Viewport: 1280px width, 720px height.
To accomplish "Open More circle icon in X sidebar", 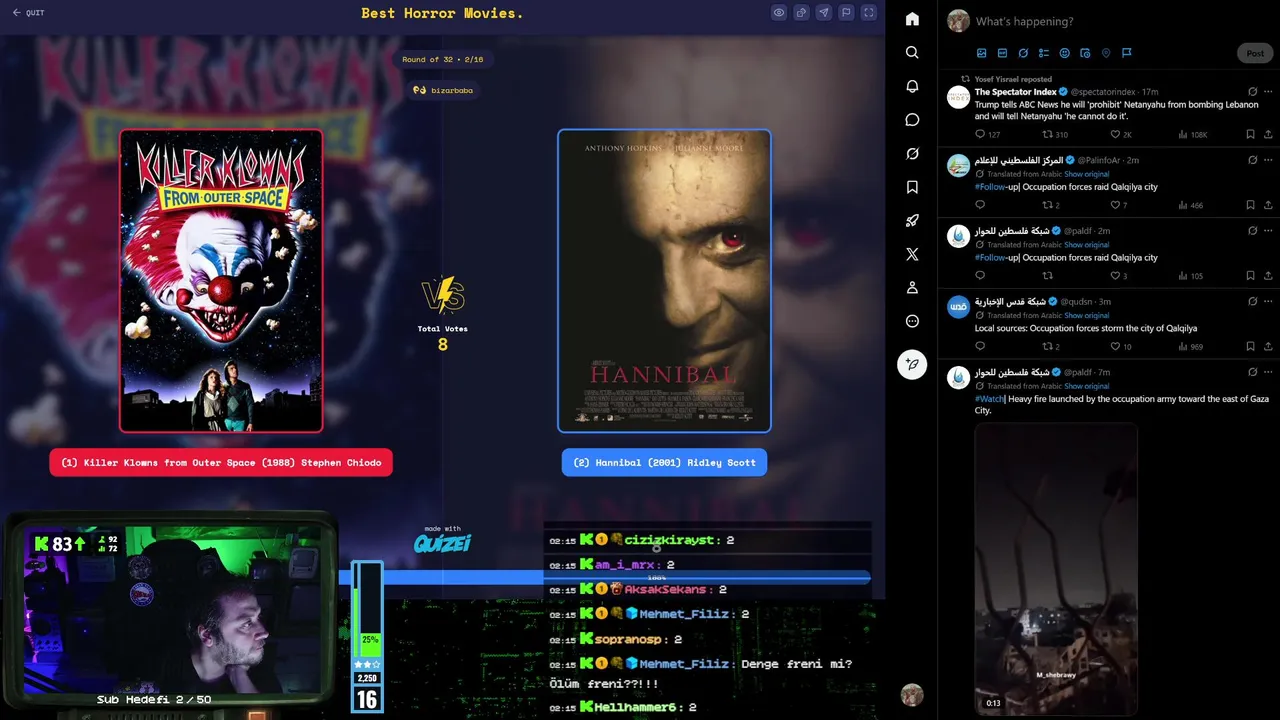I will (912, 321).
